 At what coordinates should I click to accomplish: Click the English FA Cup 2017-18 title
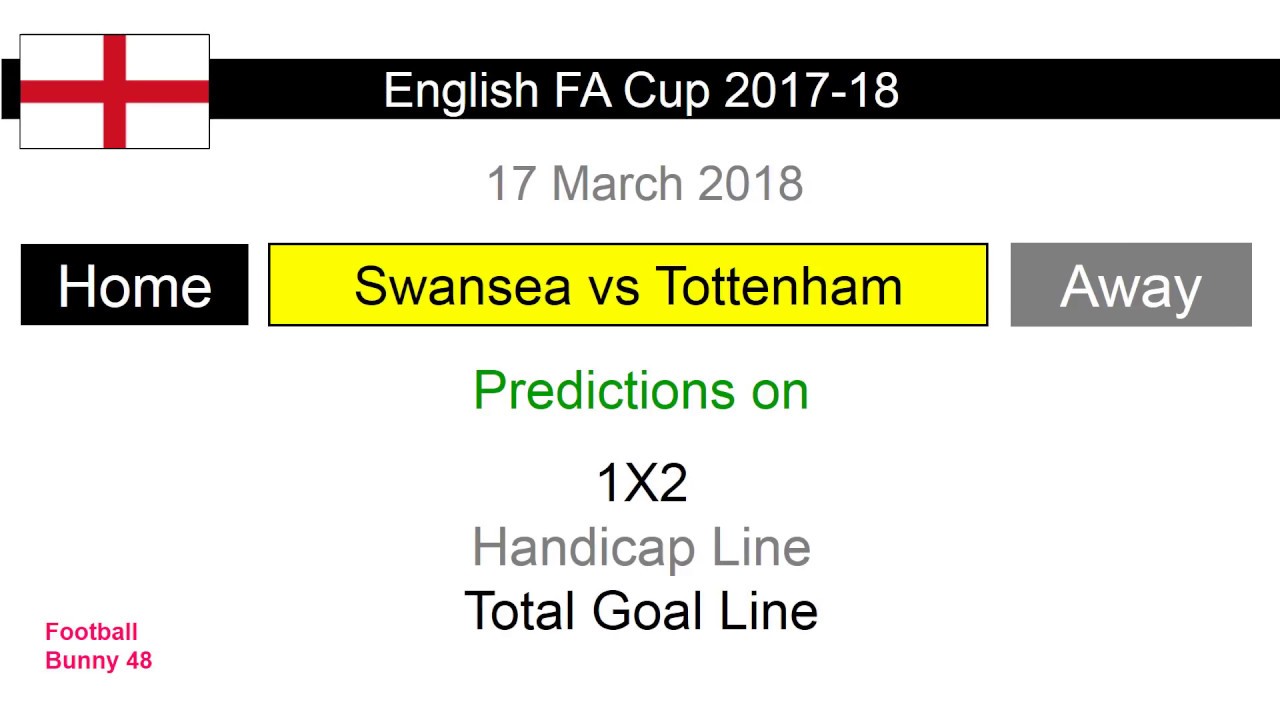(x=641, y=90)
